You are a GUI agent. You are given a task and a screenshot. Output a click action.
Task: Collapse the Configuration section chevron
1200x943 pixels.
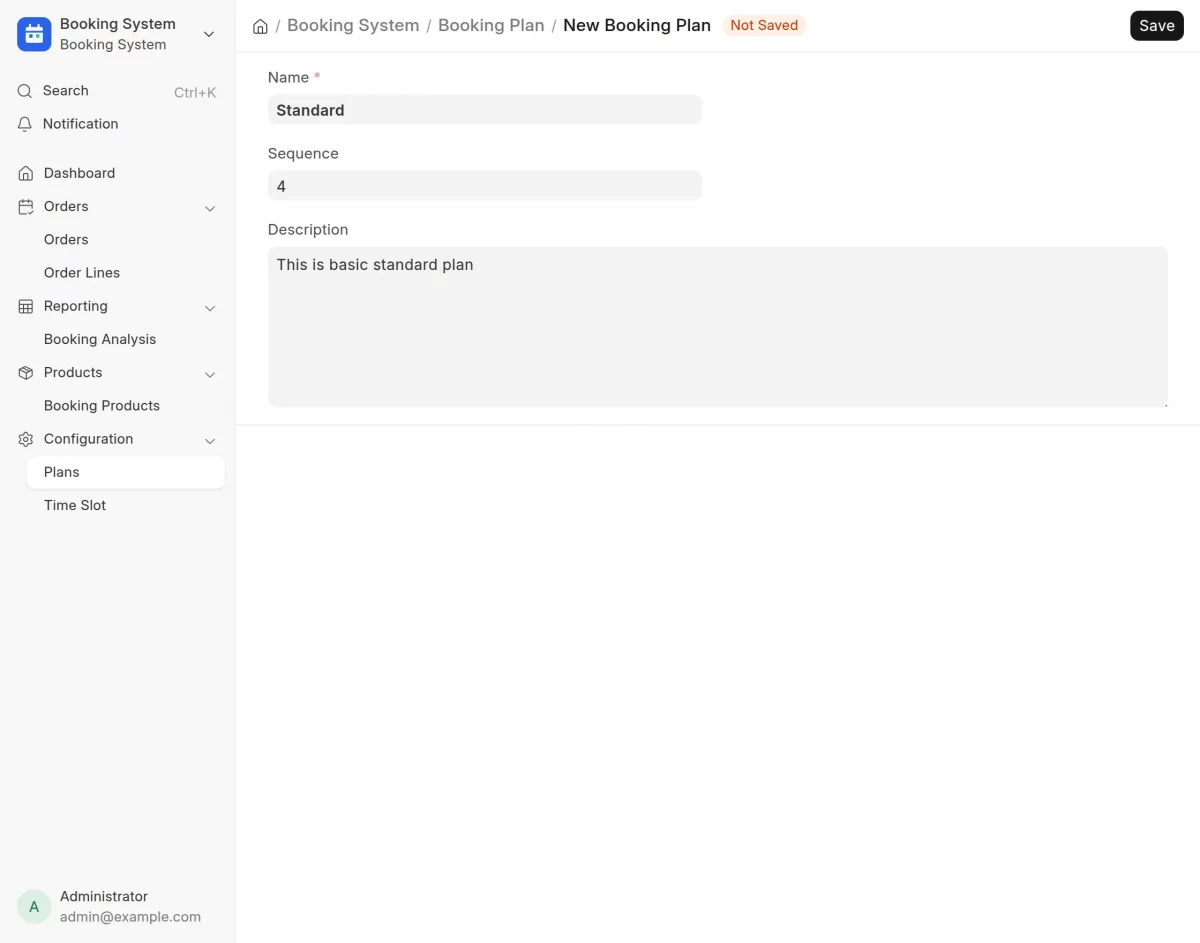[x=210, y=441]
